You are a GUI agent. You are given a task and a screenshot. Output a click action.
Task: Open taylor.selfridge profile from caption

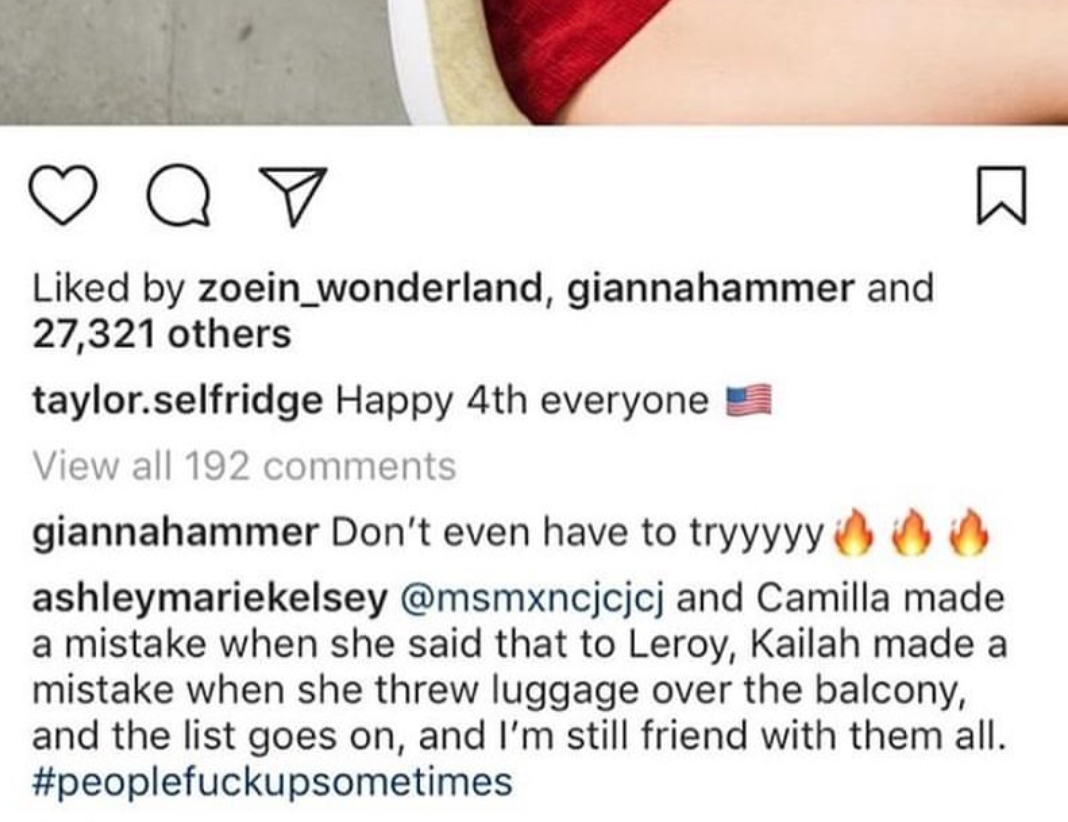(x=177, y=400)
